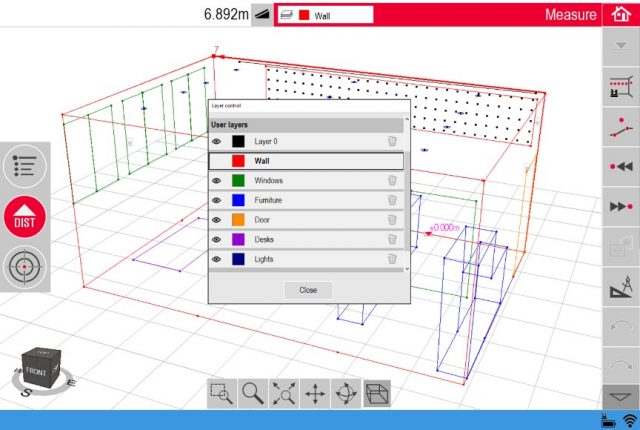Hide the Windows layer via eye icon
Image resolution: width=640 pixels, height=430 pixels.
(x=217, y=180)
